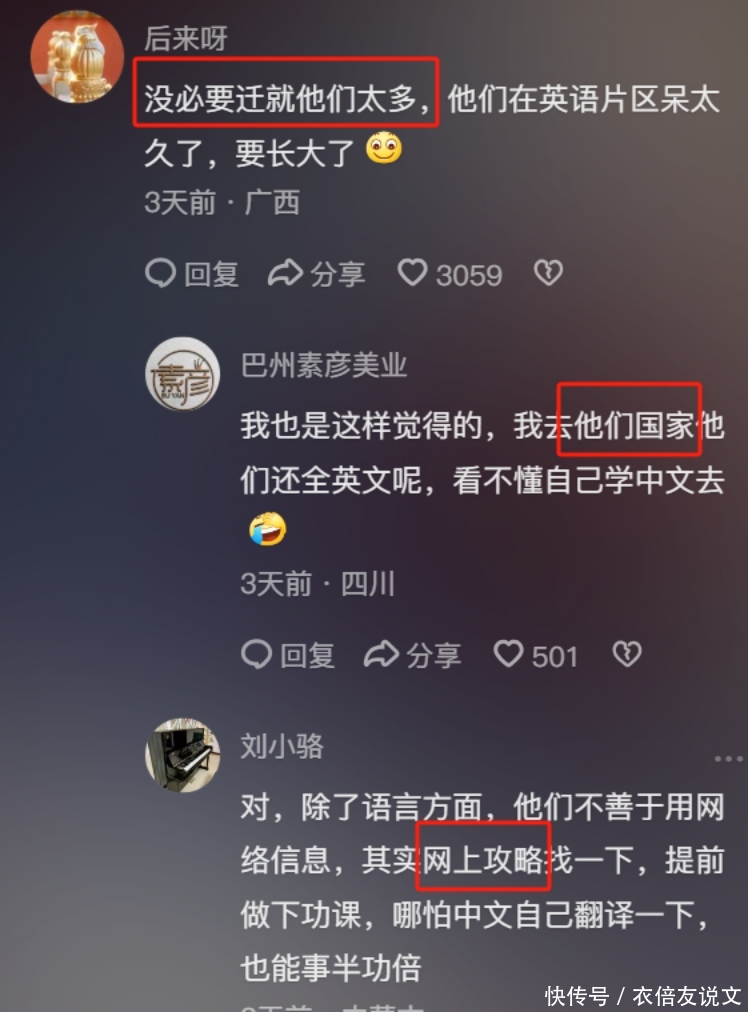Reply to 后来呀's comment
748x1012 pixels.
pos(192,274)
